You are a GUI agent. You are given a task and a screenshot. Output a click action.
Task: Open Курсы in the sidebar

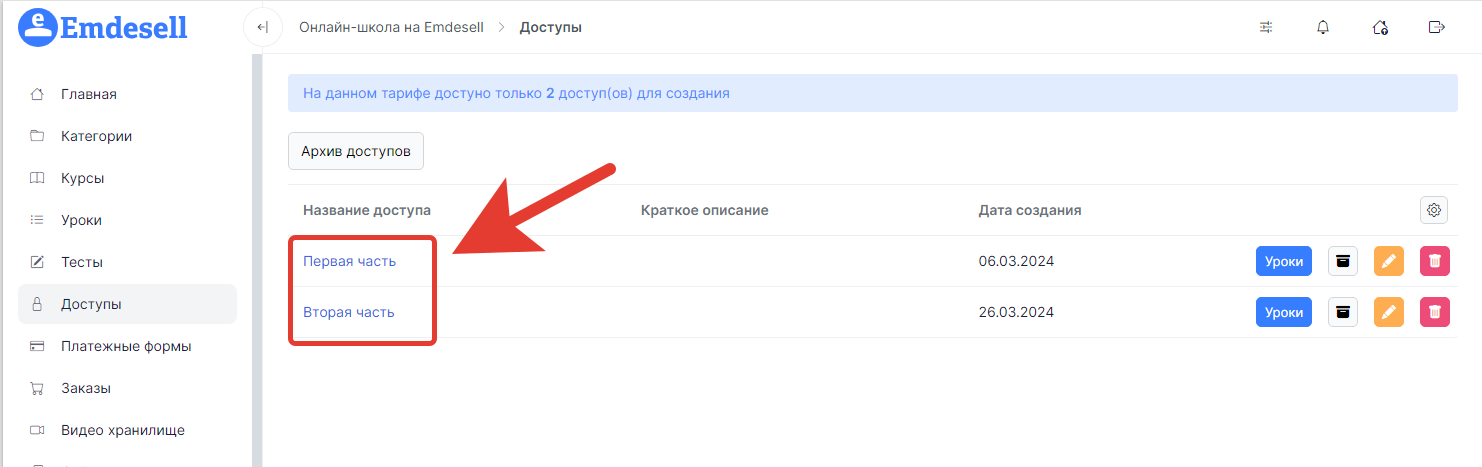click(127, 178)
